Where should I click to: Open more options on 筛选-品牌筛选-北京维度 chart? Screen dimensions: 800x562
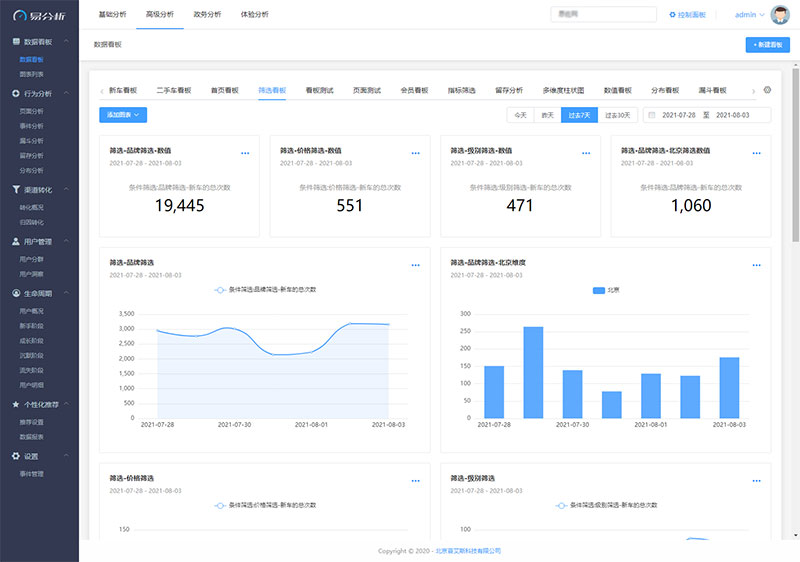(x=756, y=265)
